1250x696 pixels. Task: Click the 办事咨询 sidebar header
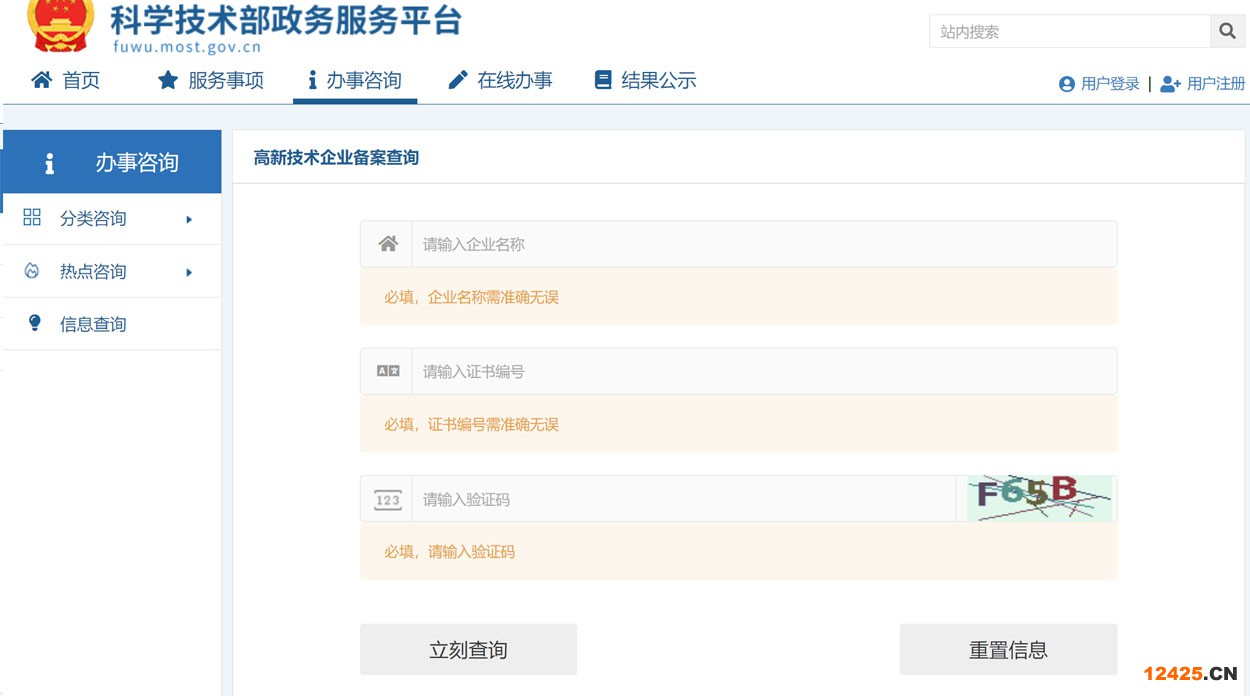click(111, 162)
